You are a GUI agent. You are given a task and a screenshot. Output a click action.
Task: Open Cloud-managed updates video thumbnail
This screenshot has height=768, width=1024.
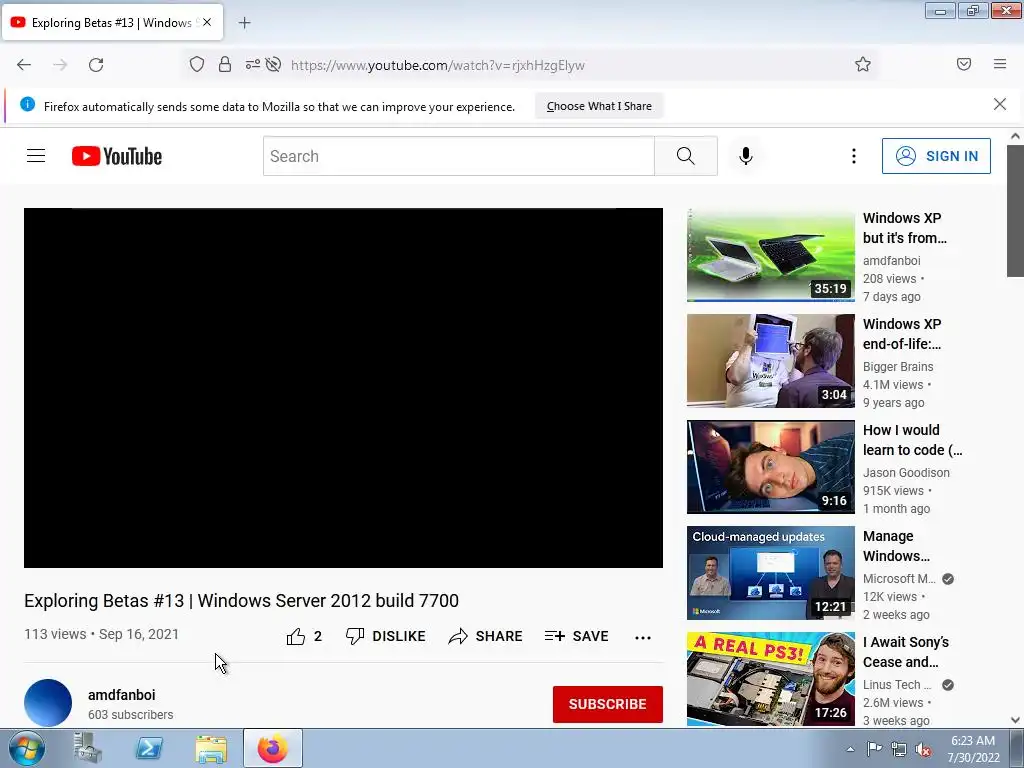[771, 573]
